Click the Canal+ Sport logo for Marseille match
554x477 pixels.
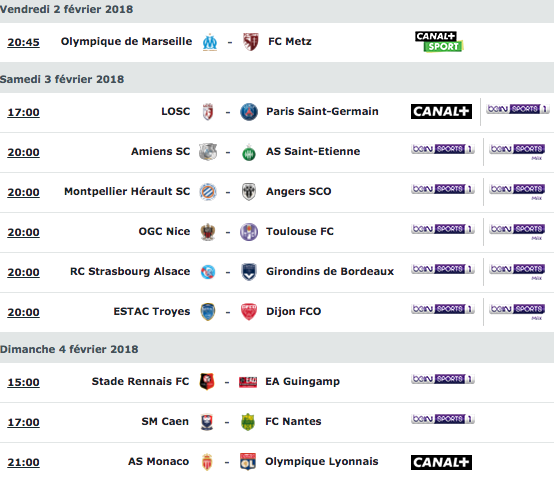click(439, 42)
